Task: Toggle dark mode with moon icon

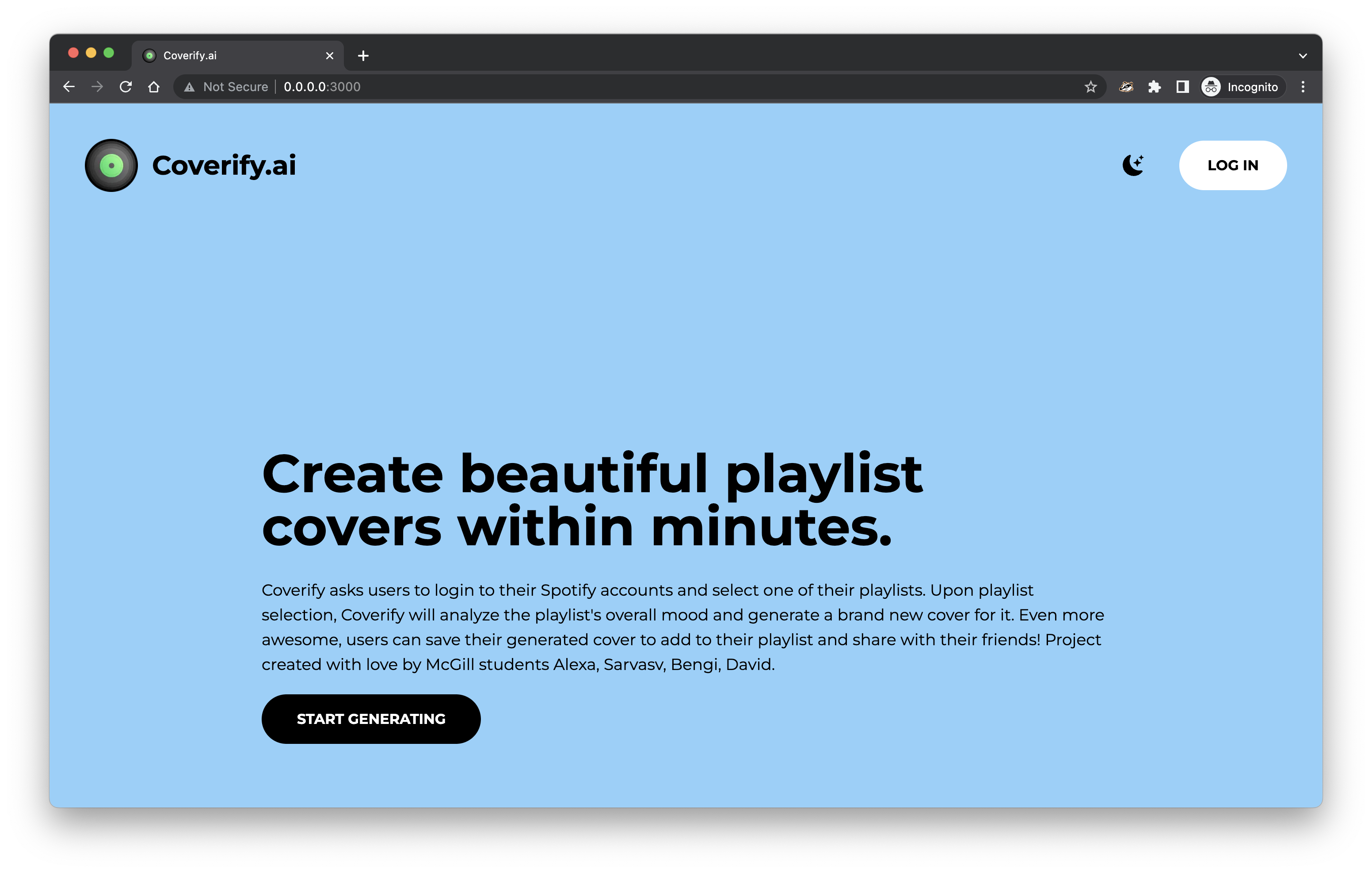Action: (x=1133, y=165)
